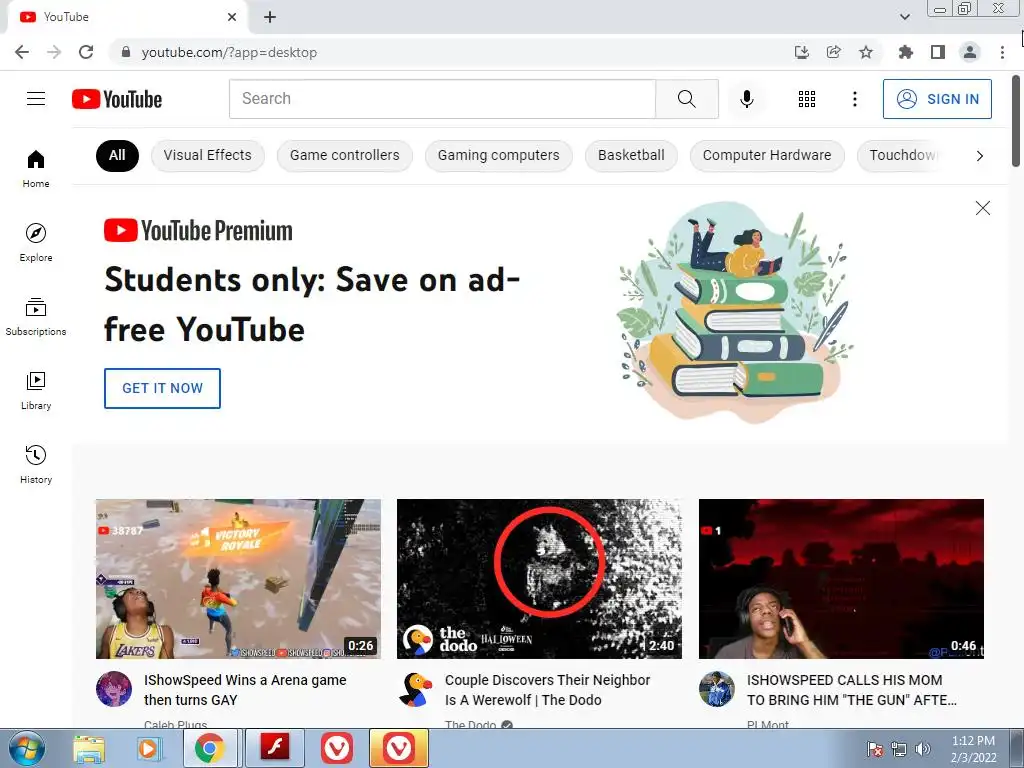Viewport: 1024px width, 768px height.
Task: Click the Caleb Plugs channel avatar
Action: coord(114,689)
